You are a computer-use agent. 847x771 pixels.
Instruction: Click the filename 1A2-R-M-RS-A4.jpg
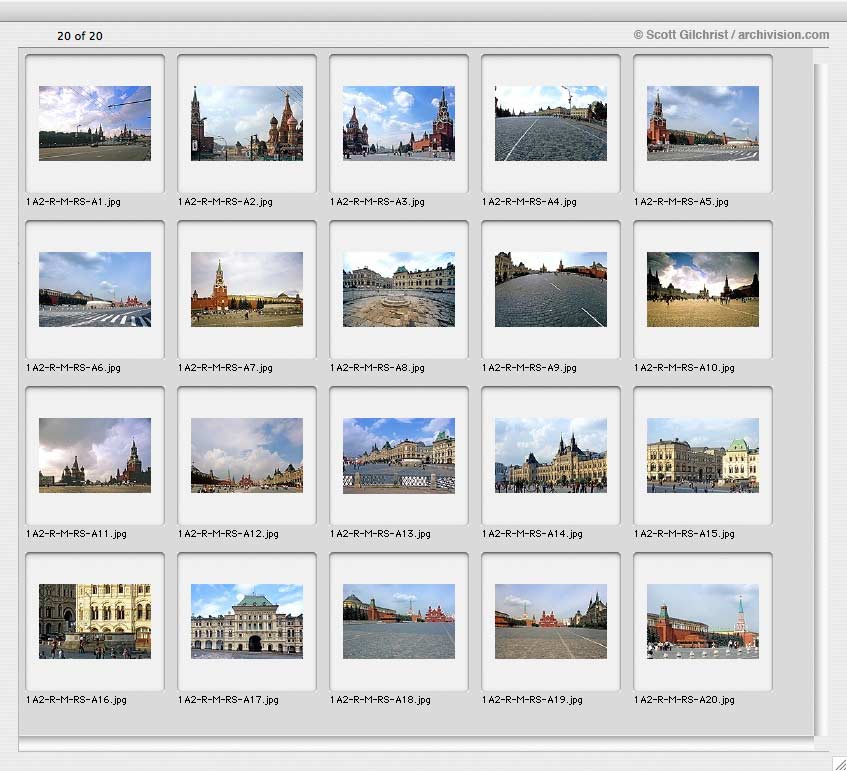point(529,202)
